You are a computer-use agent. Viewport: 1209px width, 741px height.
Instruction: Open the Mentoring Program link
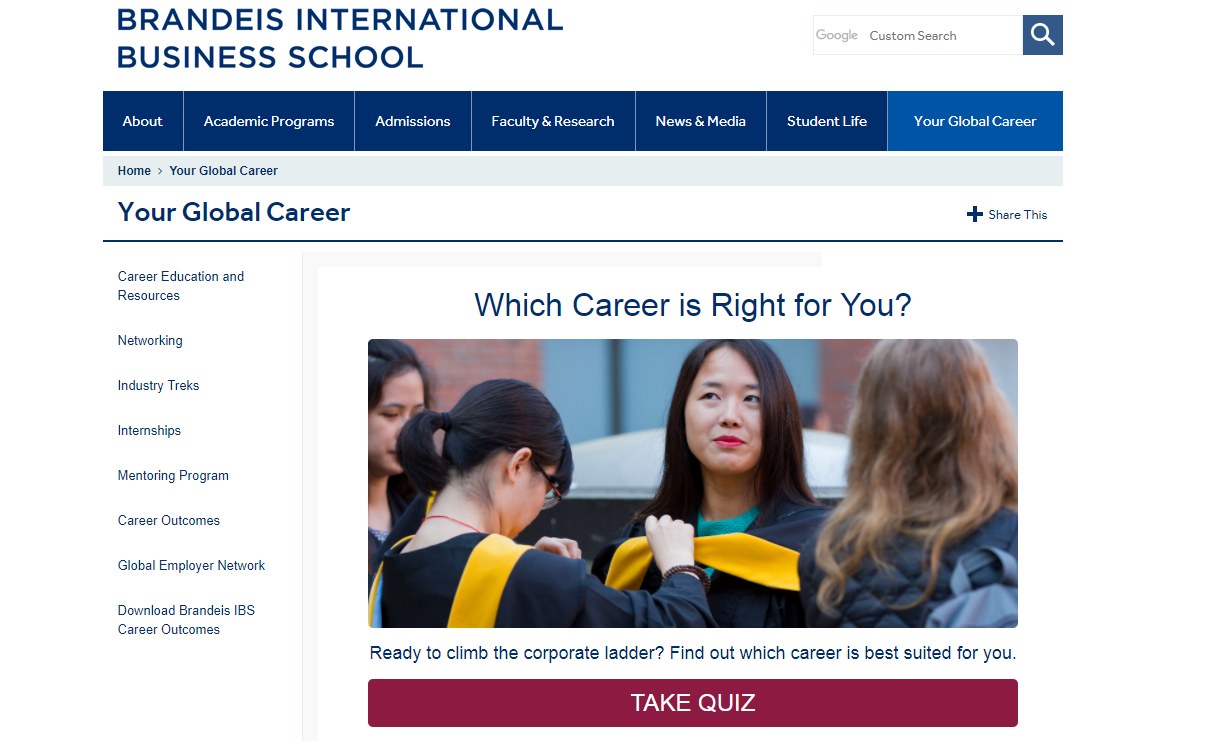click(x=173, y=476)
